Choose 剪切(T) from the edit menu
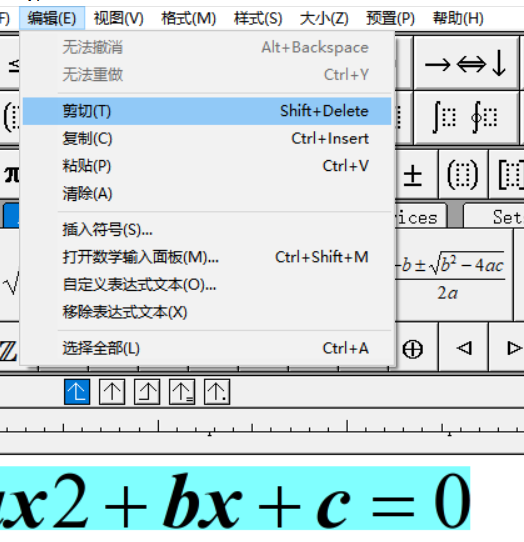This screenshot has height=542, width=524. point(207,111)
